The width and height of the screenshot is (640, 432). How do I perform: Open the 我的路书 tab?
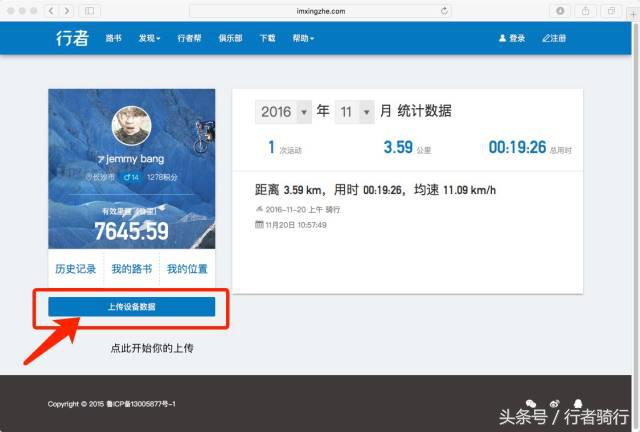tap(131, 269)
